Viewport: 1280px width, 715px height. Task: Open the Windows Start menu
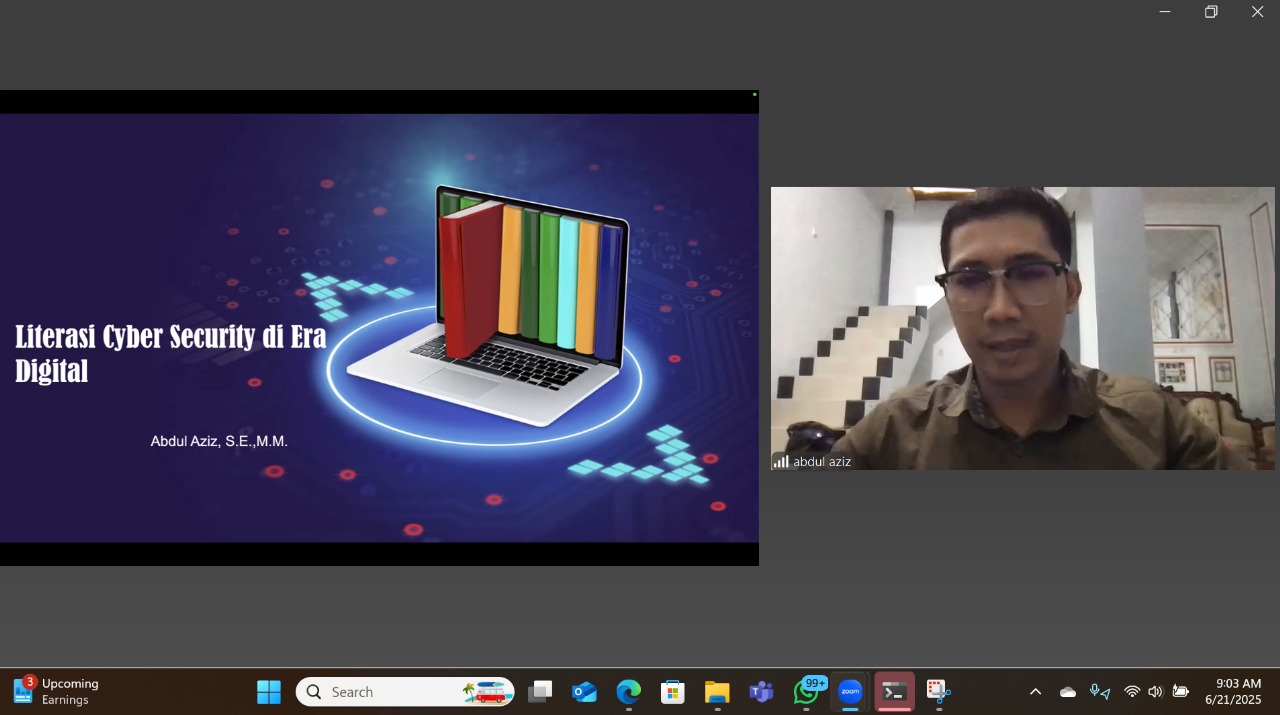click(x=269, y=691)
